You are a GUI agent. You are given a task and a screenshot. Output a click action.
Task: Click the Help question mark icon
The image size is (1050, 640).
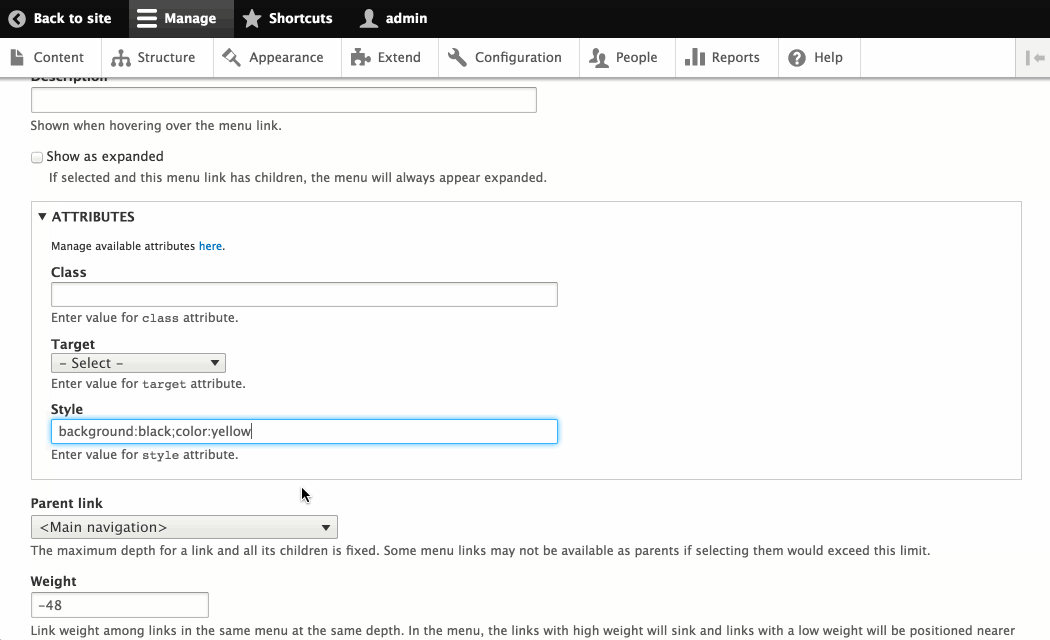(797, 58)
